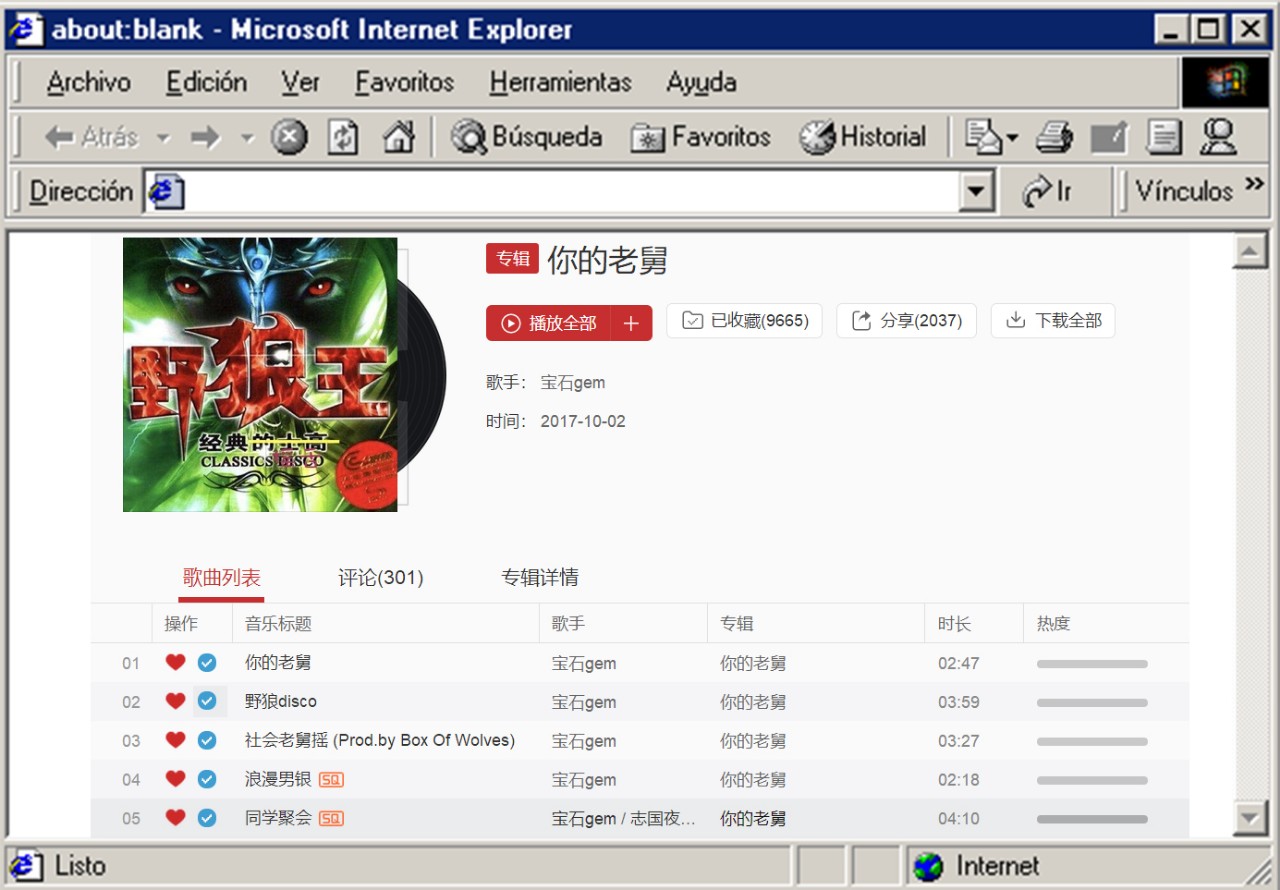
Task: Click the Dirección address input field
Action: pos(571,191)
